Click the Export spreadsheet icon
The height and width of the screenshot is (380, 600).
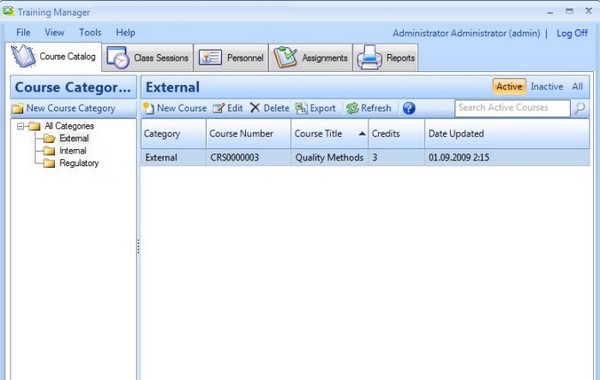click(x=301, y=108)
